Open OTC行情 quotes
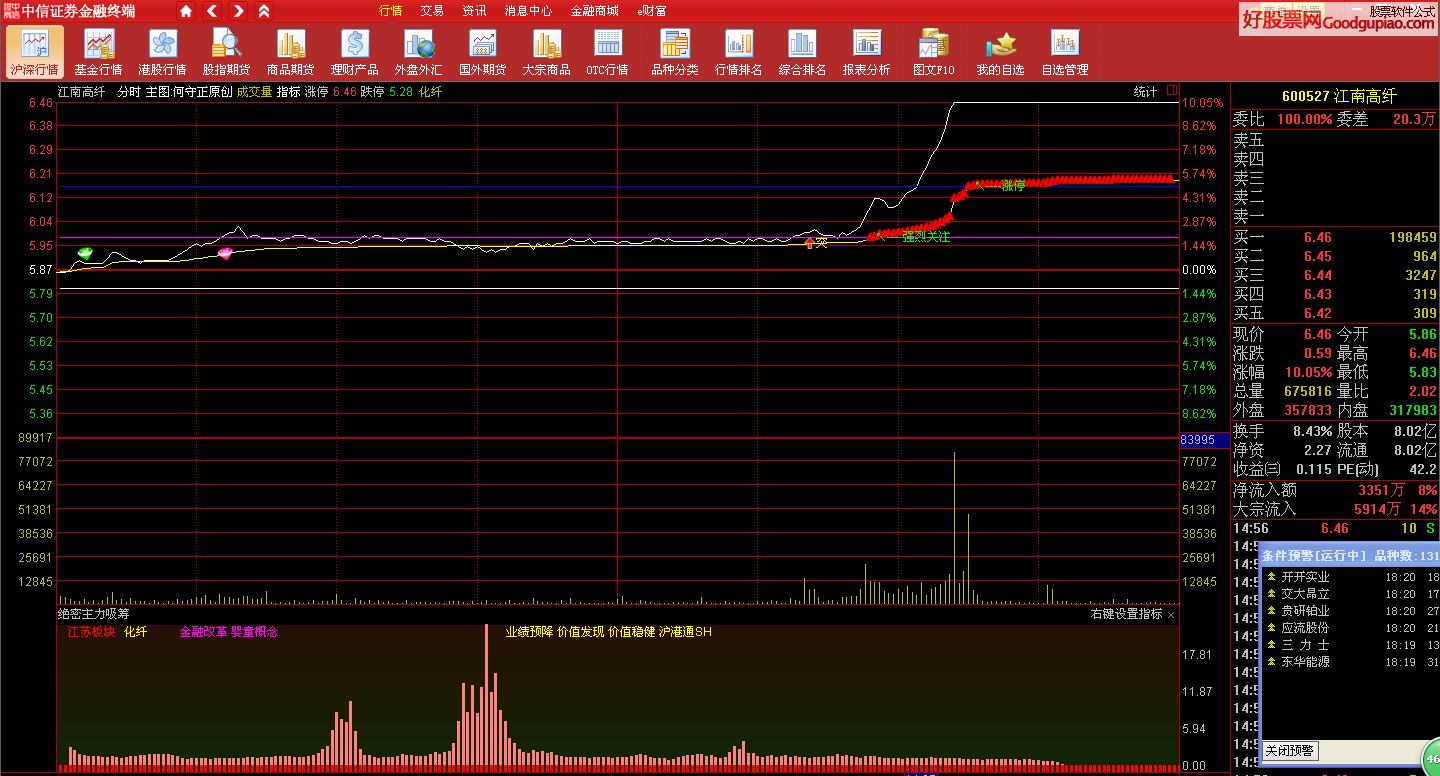The image size is (1440, 776). 608,52
